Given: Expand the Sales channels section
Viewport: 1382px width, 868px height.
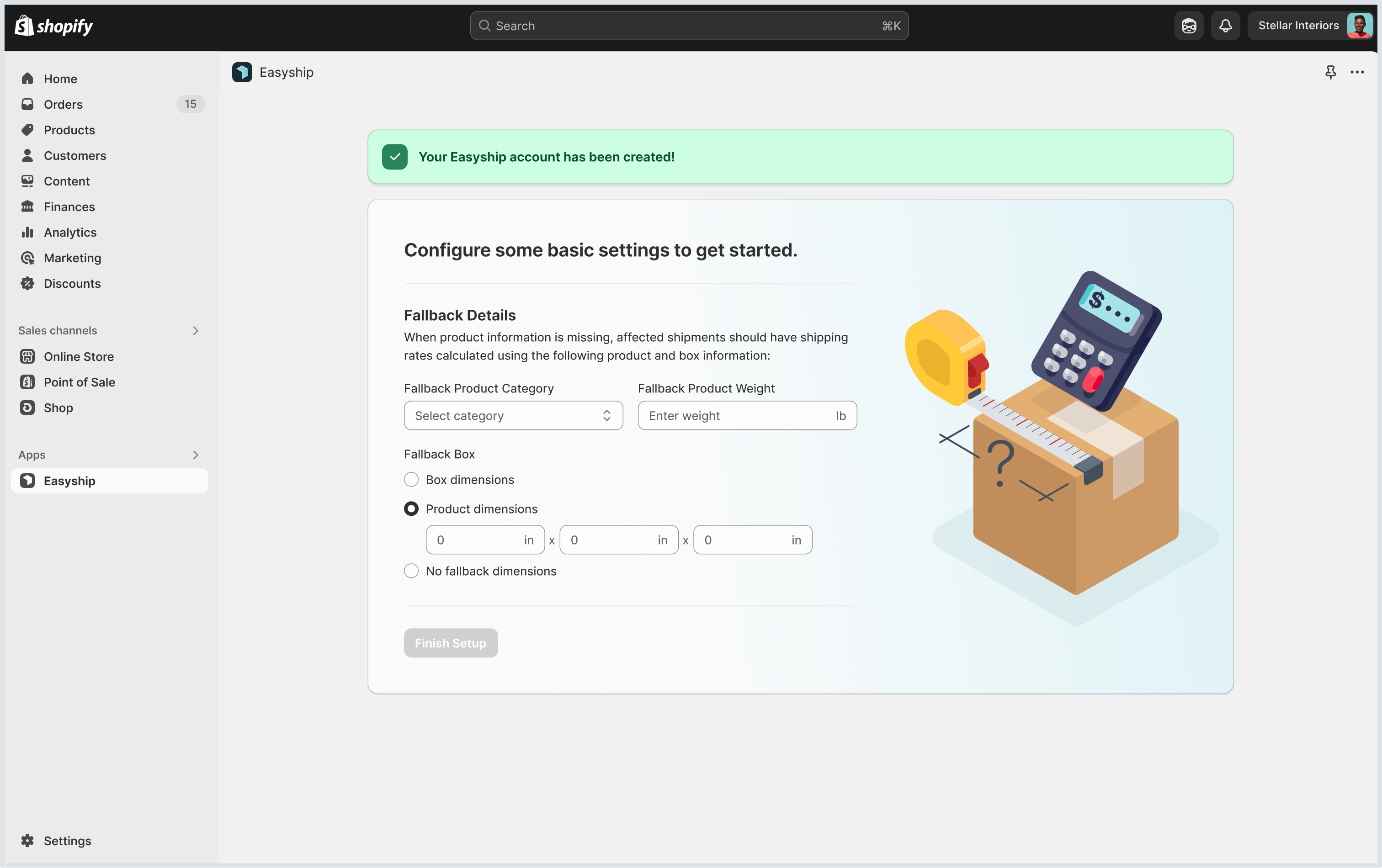Looking at the screenshot, I should coord(196,331).
